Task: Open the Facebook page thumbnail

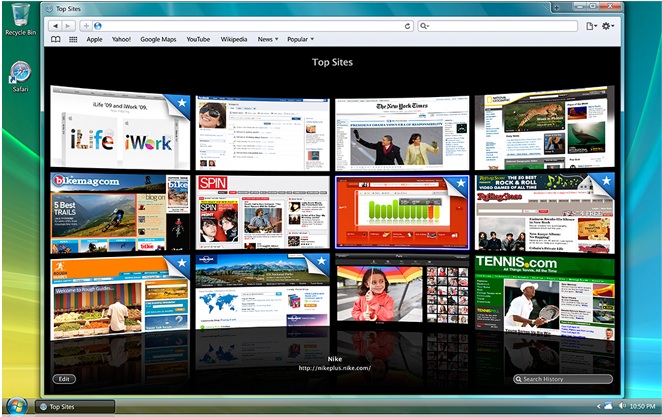Action: tap(262, 133)
